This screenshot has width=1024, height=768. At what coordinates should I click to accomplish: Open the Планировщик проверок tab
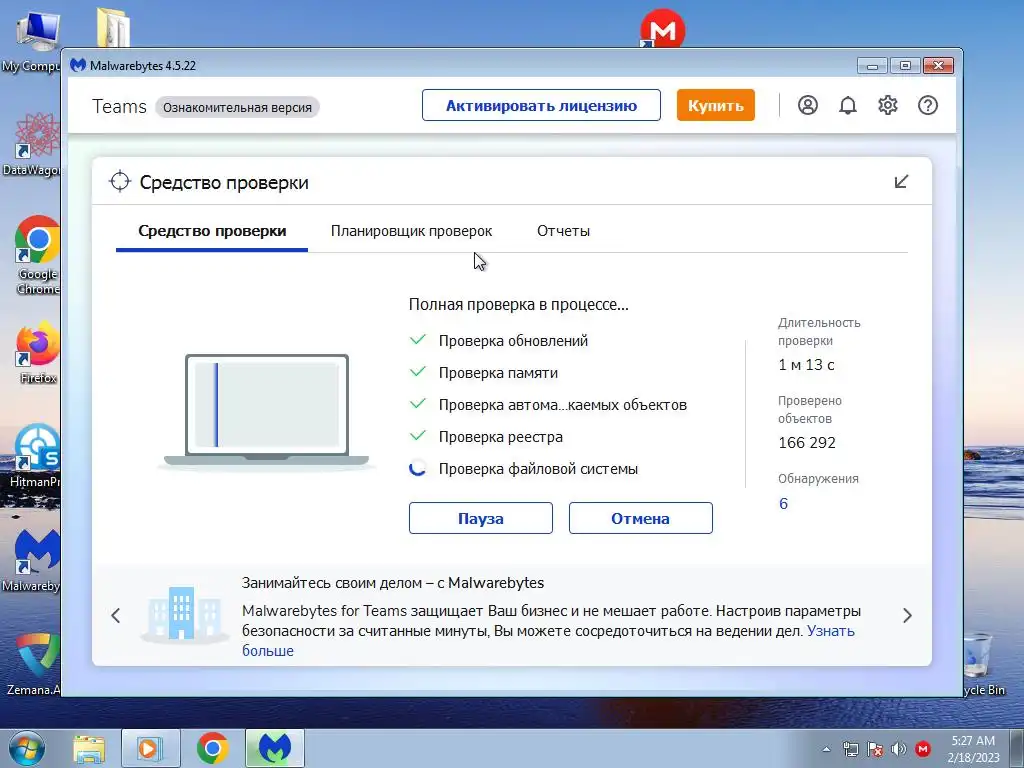coord(411,231)
